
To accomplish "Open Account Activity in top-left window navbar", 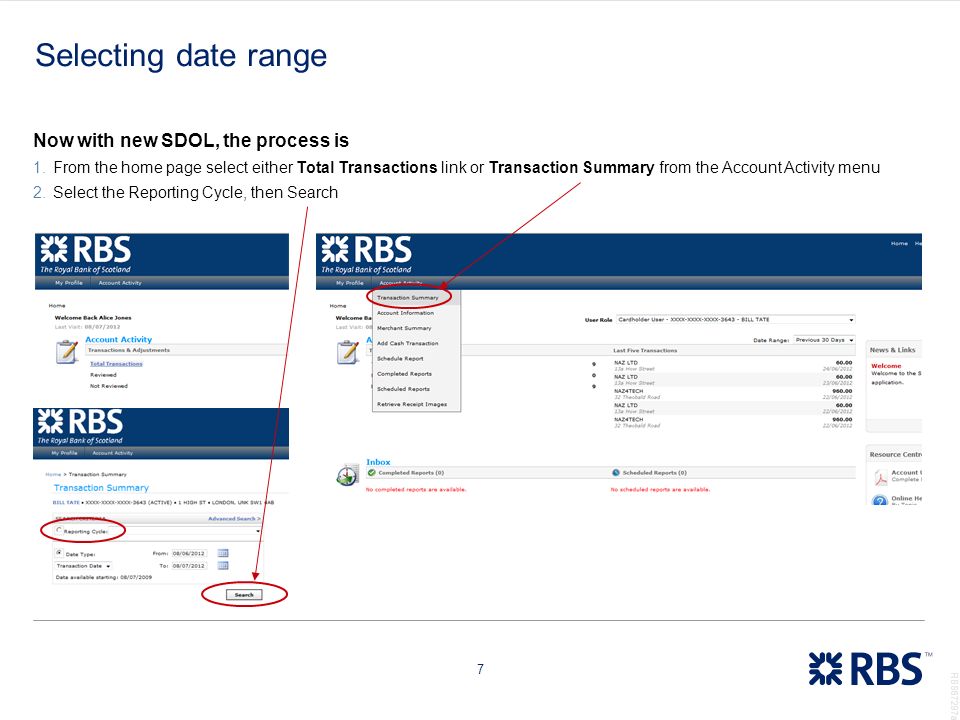I will [120, 283].
